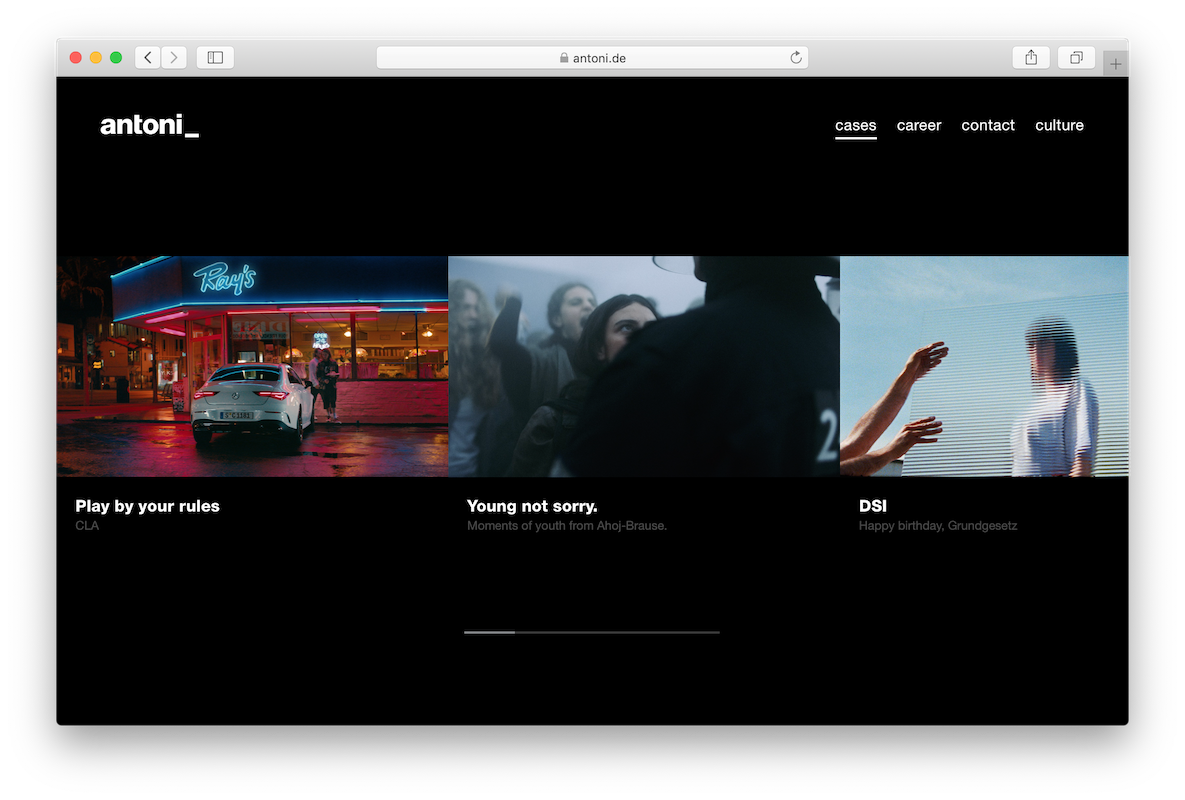The width and height of the screenshot is (1185, 800).
Task: Select the cases navigation item
Action: [855, 125]
